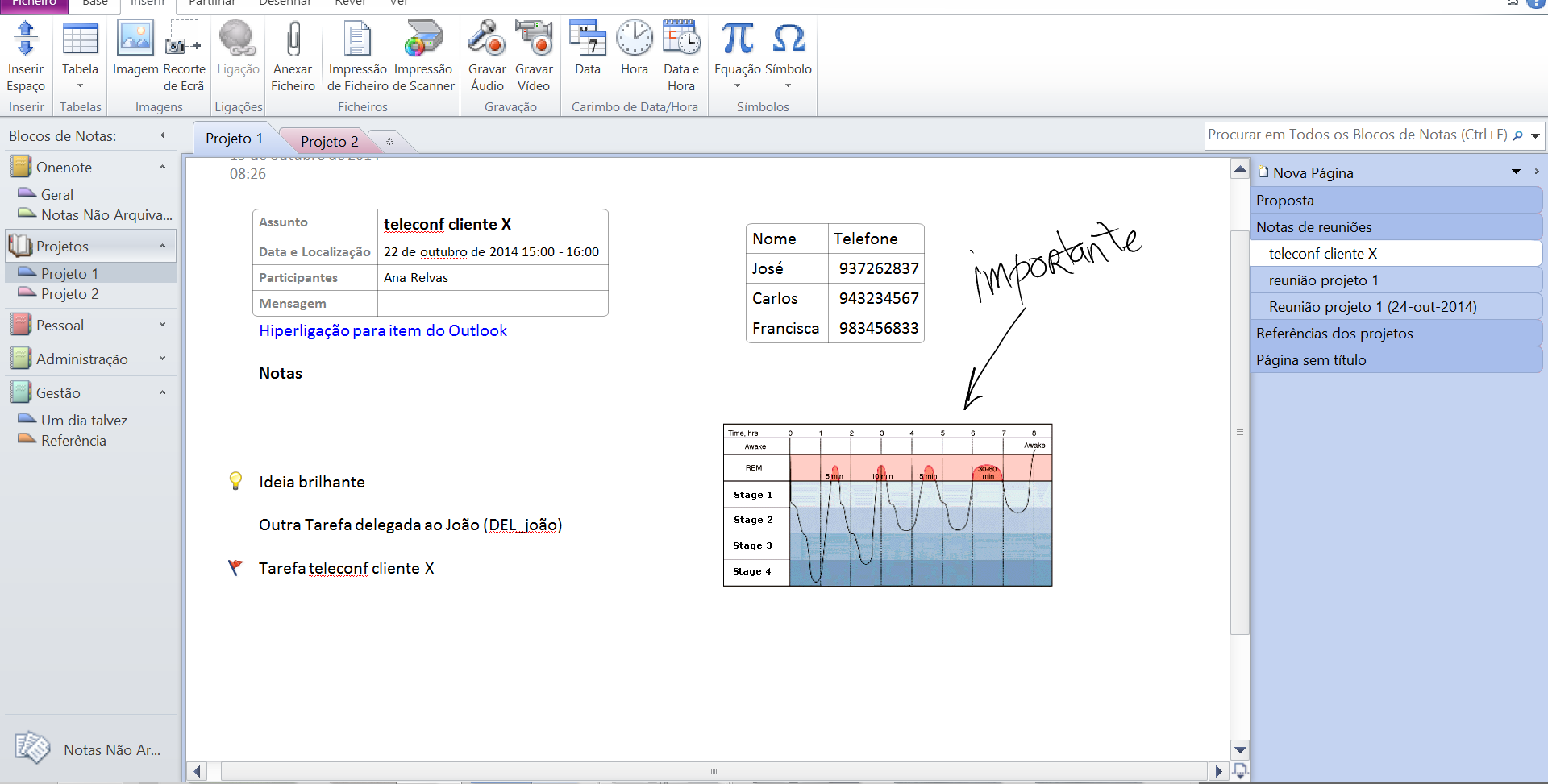1548x784 pixels.
Task: Open the Desenhar ribbon tab
Action: (x=285, y=4)
